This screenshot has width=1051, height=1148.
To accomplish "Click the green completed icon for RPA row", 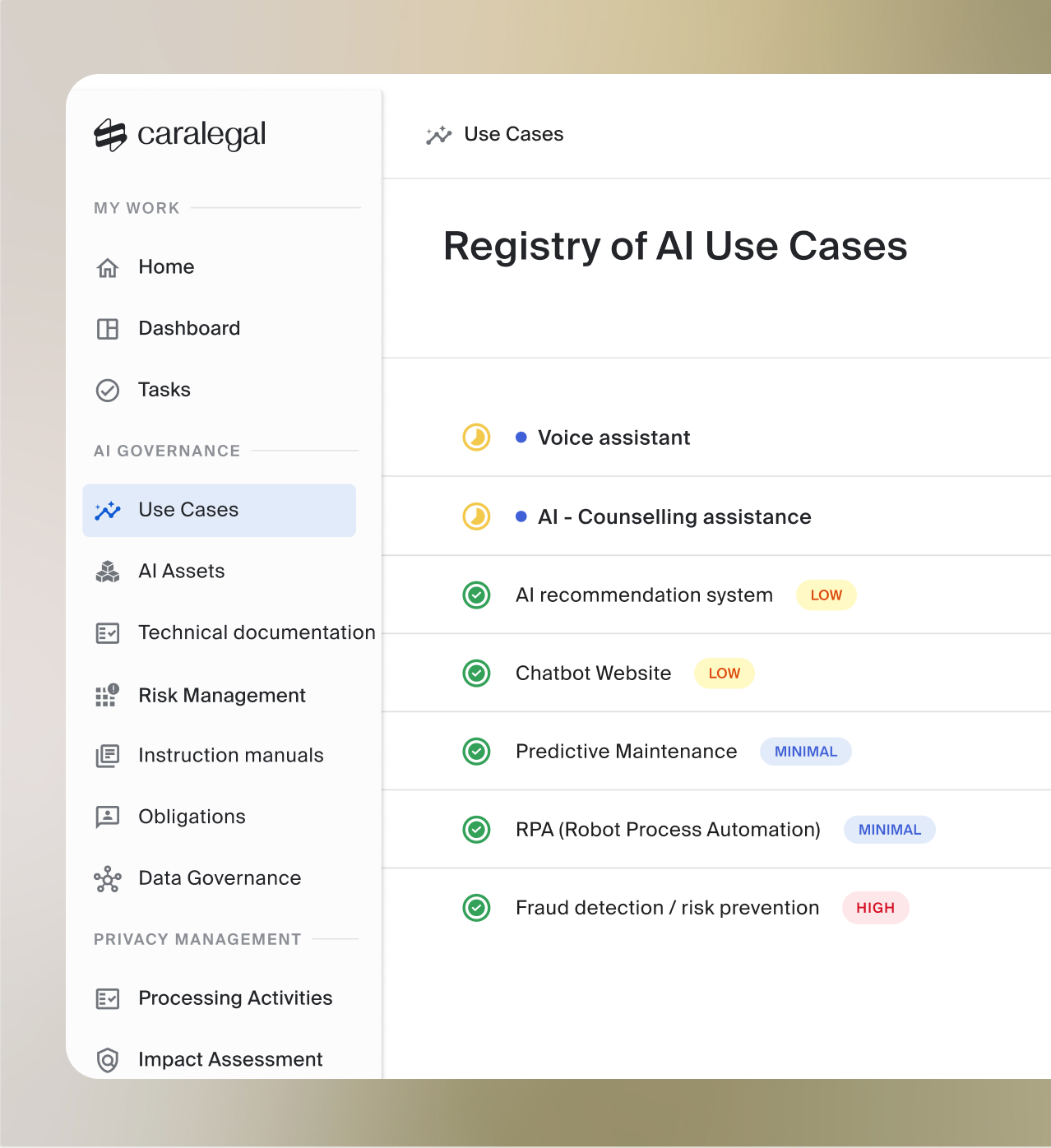I will tap(477, 830).
